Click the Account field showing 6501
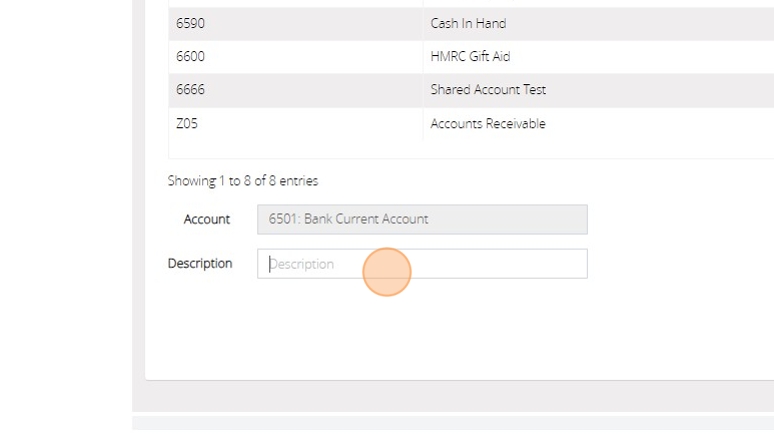 click(422, 219)
